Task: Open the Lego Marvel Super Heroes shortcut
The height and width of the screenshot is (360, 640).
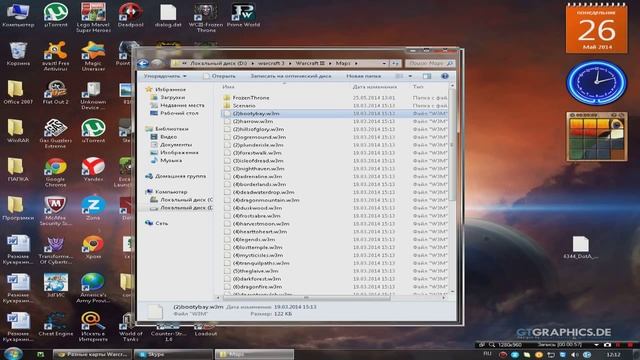Action: click(93, 17)
